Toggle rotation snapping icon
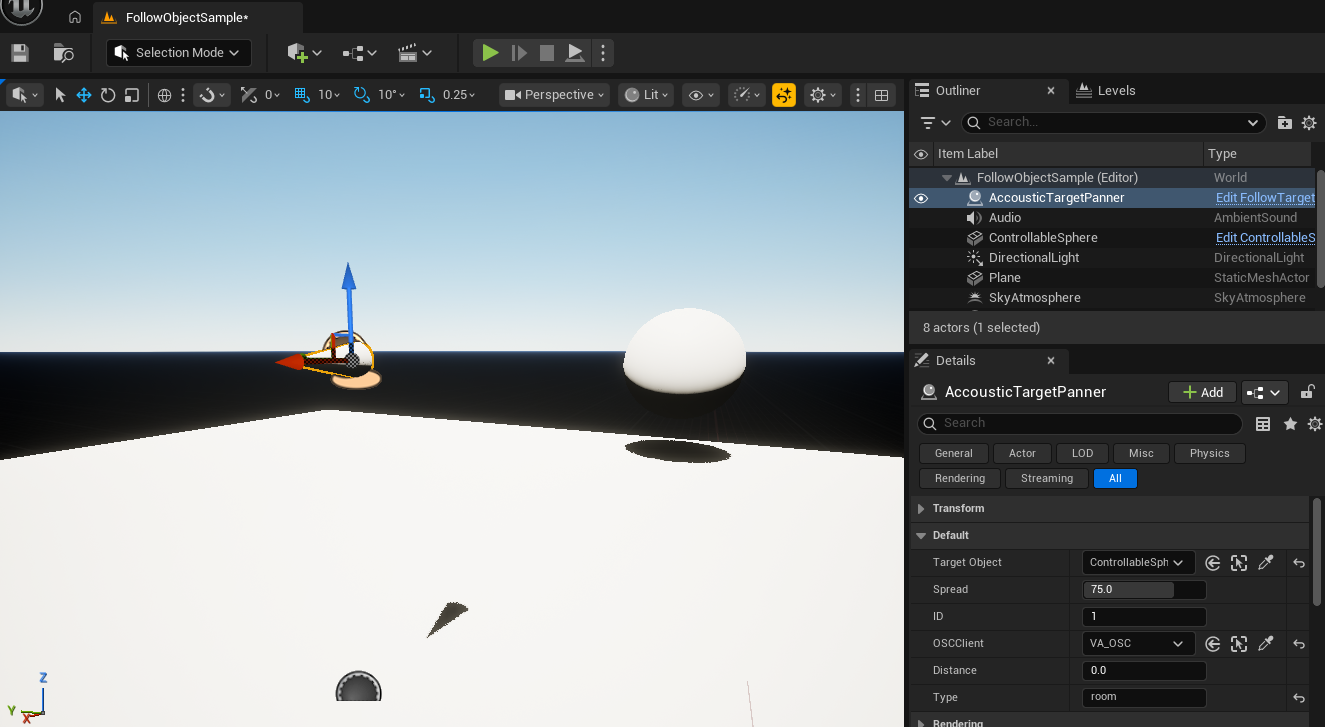The width and height of the screenshot is (1325, 727). [x=362, y=95]
